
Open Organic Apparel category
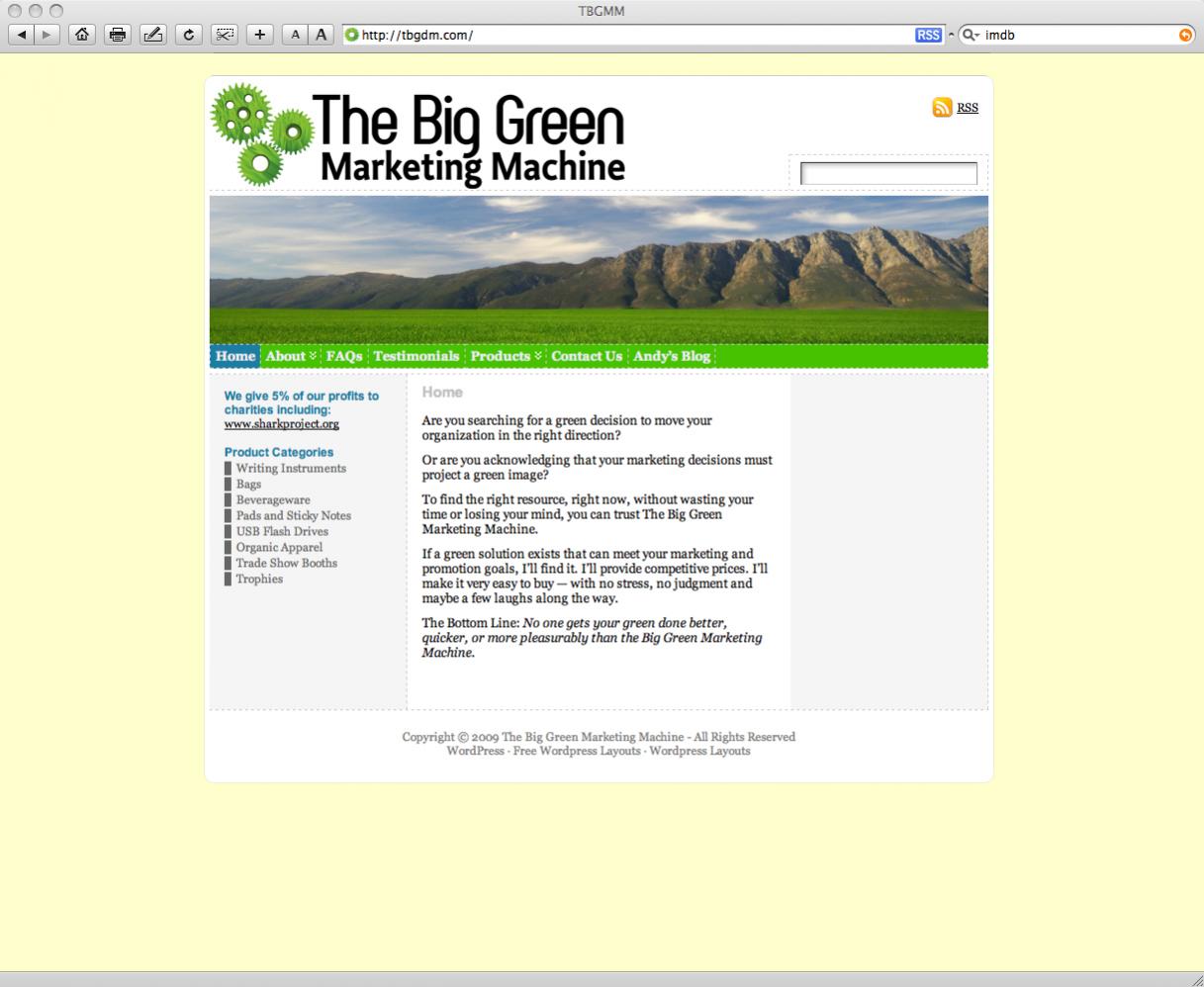(279, 548)
